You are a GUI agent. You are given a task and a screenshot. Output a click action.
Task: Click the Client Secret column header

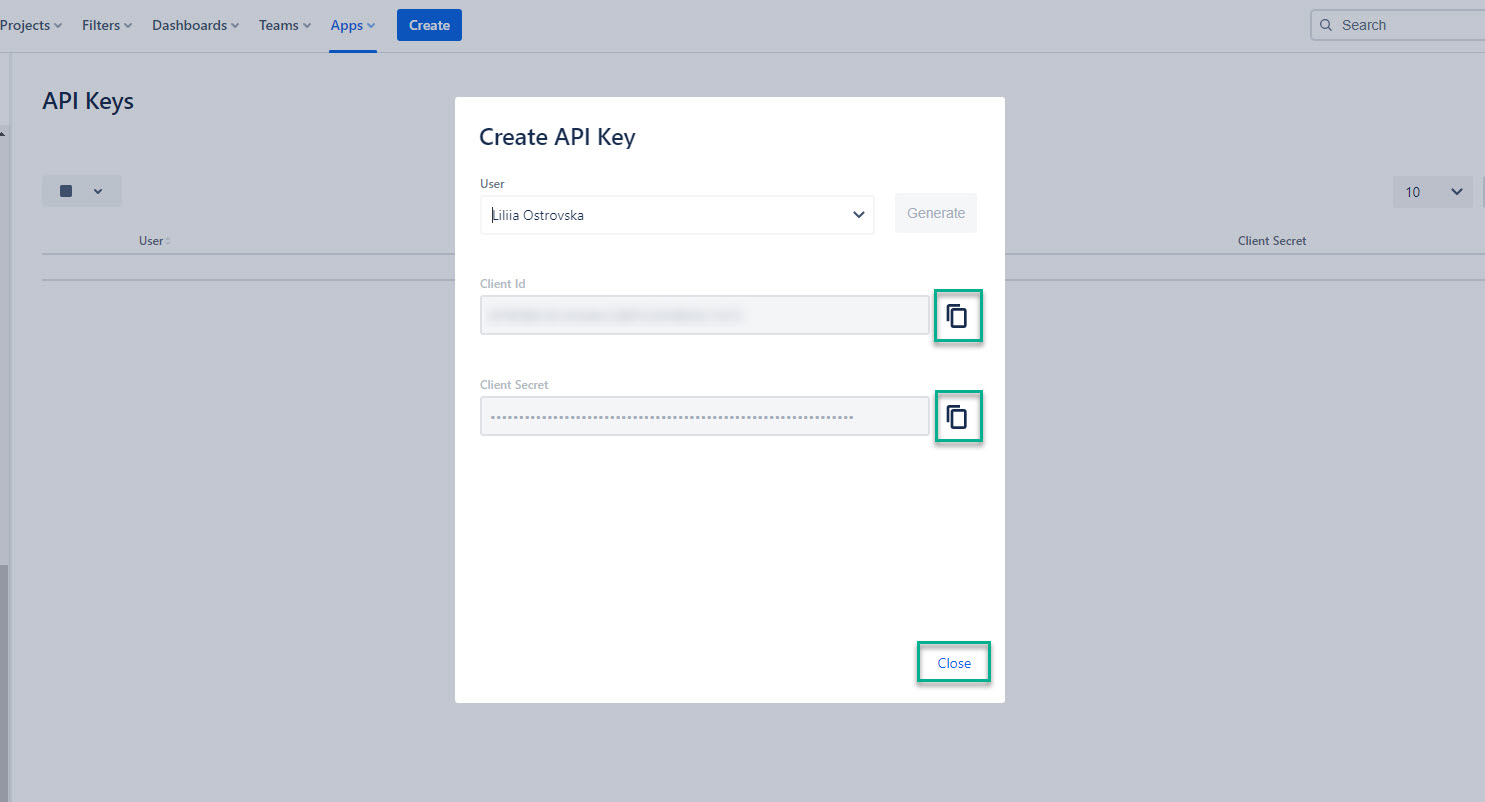tap(1271, 241)
